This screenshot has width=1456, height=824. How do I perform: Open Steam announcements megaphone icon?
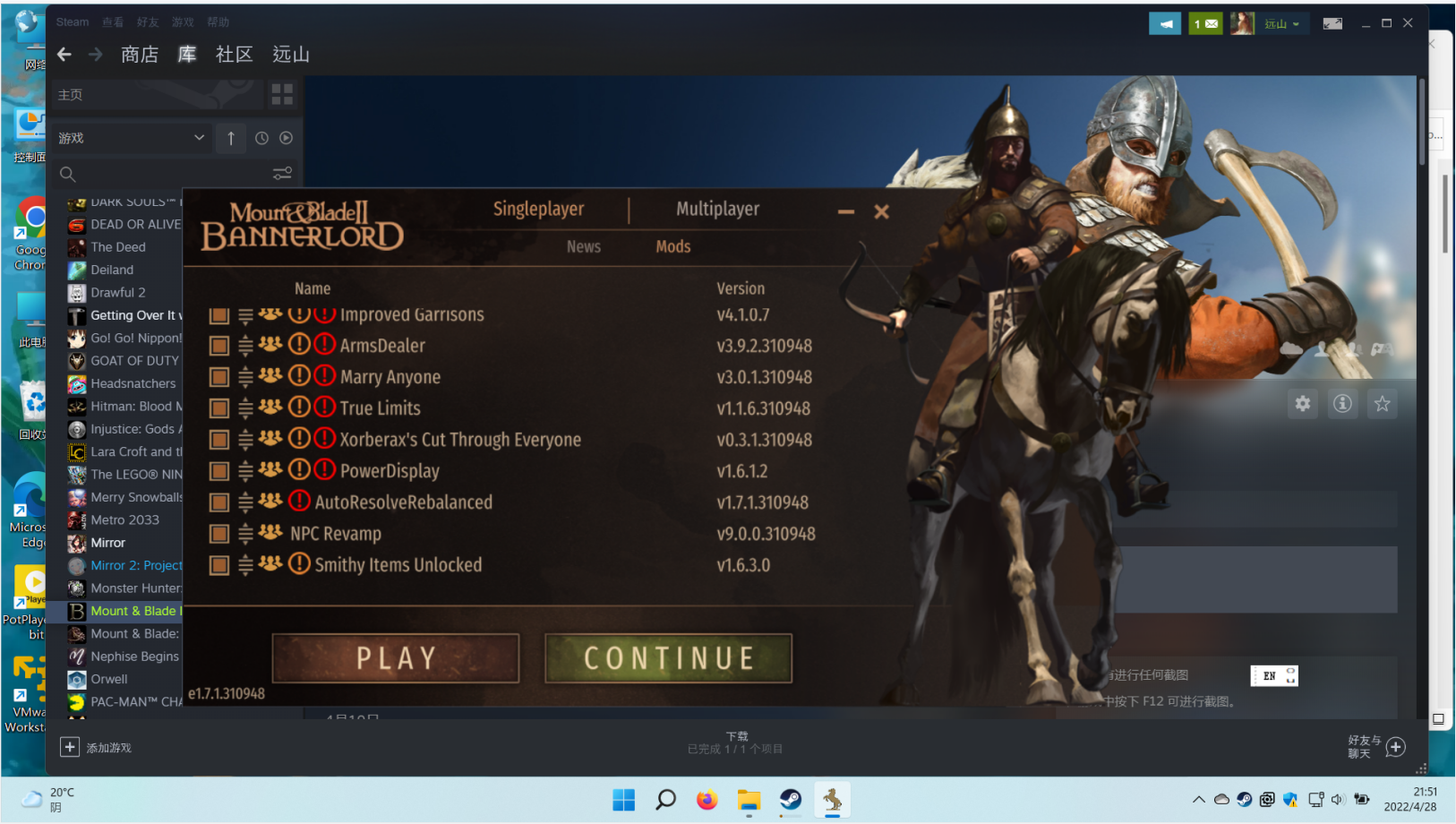click(1165, 24)
